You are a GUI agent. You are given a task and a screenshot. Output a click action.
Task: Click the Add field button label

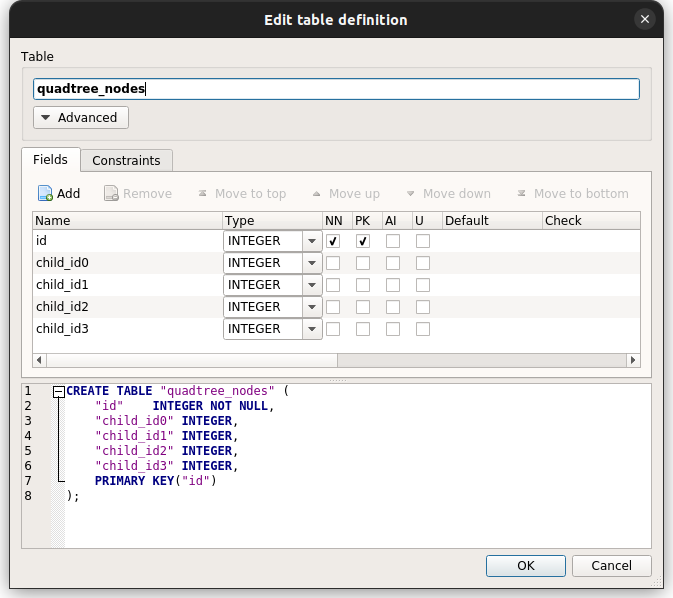pos(69,194)
